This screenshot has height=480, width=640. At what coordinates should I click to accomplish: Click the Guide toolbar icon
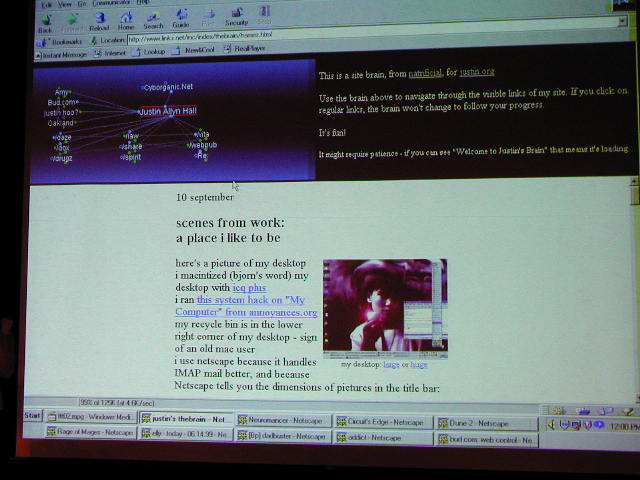point(181,21)
